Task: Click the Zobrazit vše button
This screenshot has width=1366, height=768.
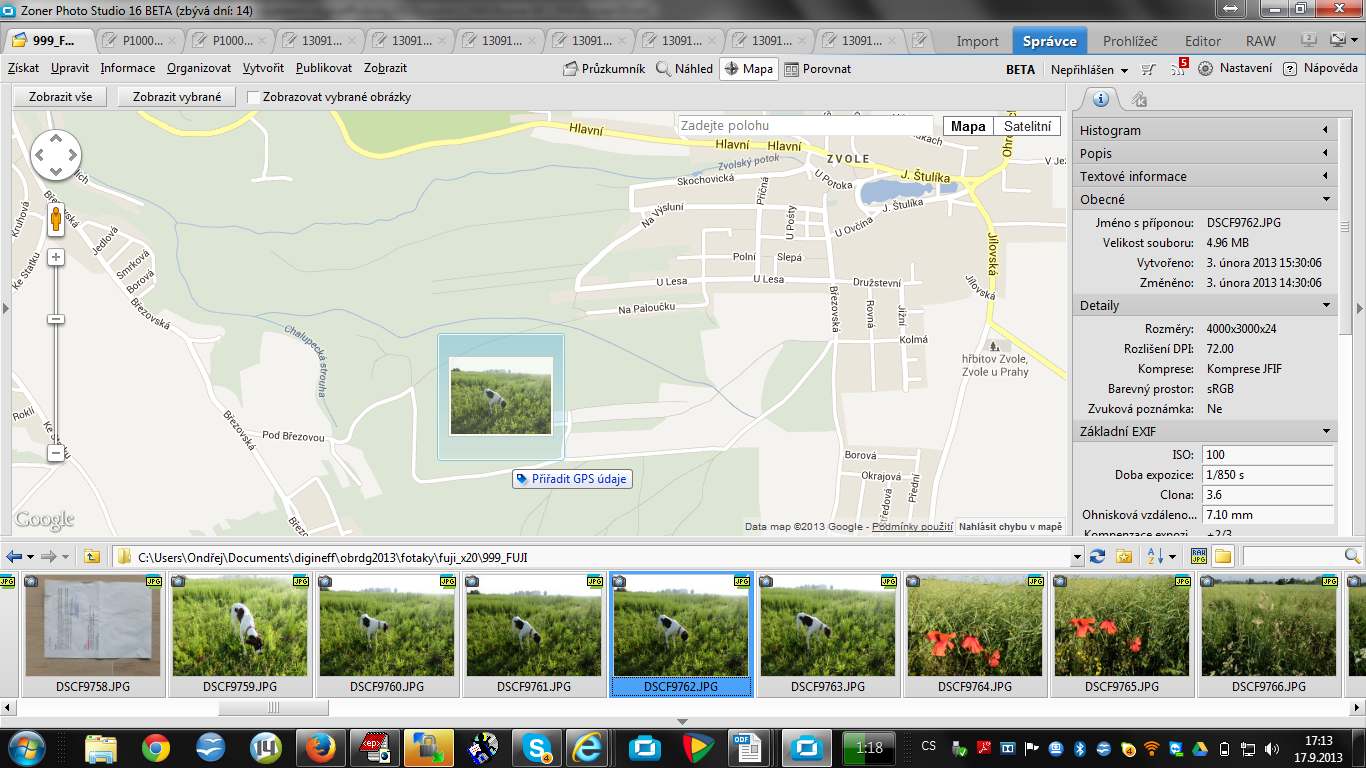Action: click(x=60, y=97)
